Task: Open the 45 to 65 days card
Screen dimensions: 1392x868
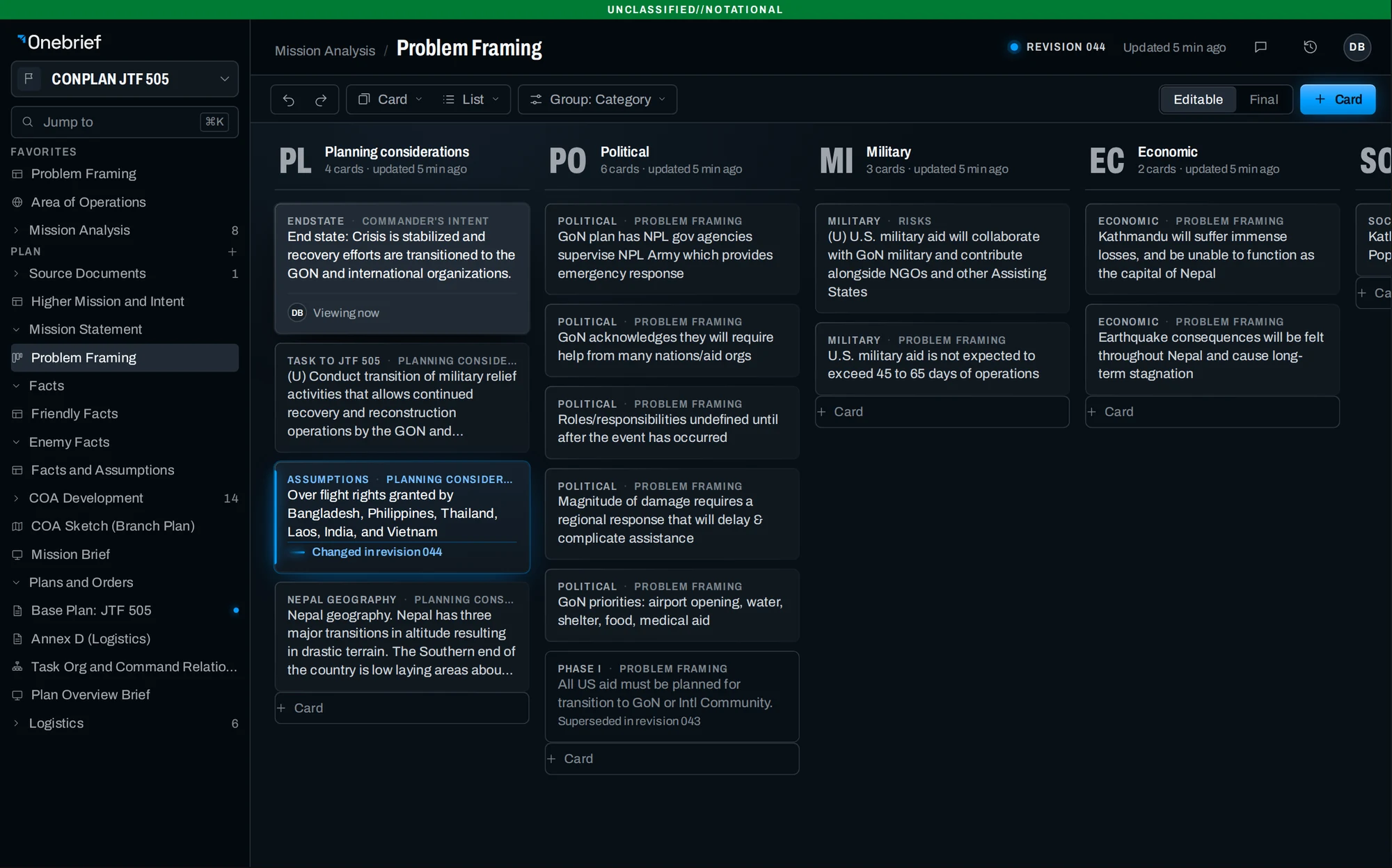Action: tap(942, 358)
